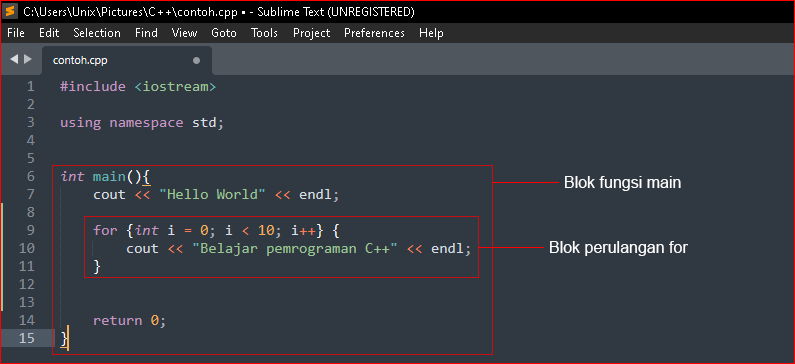Click cout on line 7
Viewport: 795px width, 364px height.
[x=109, y=195]
